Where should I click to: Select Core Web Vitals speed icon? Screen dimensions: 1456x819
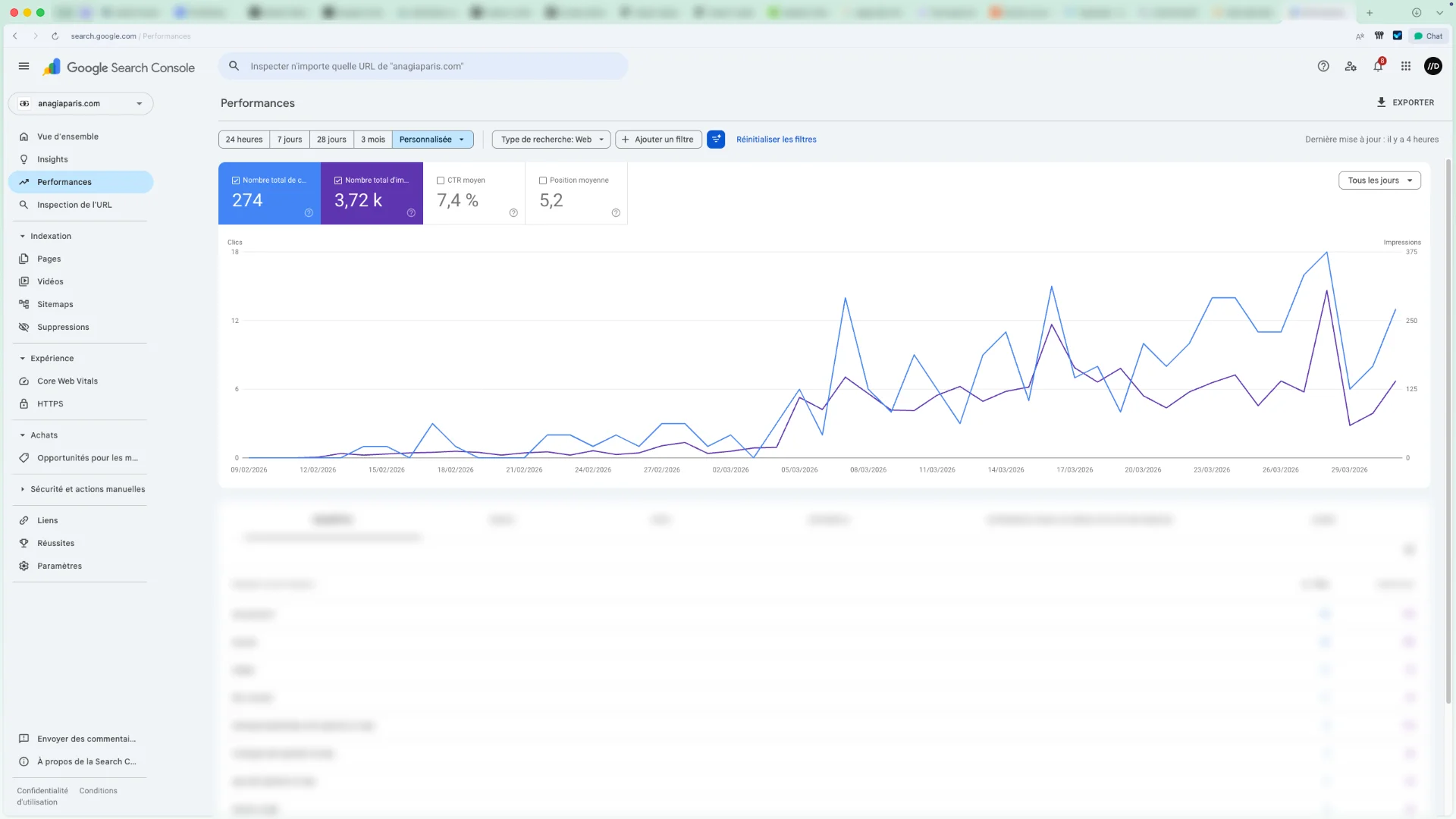[x=24, y=381]
